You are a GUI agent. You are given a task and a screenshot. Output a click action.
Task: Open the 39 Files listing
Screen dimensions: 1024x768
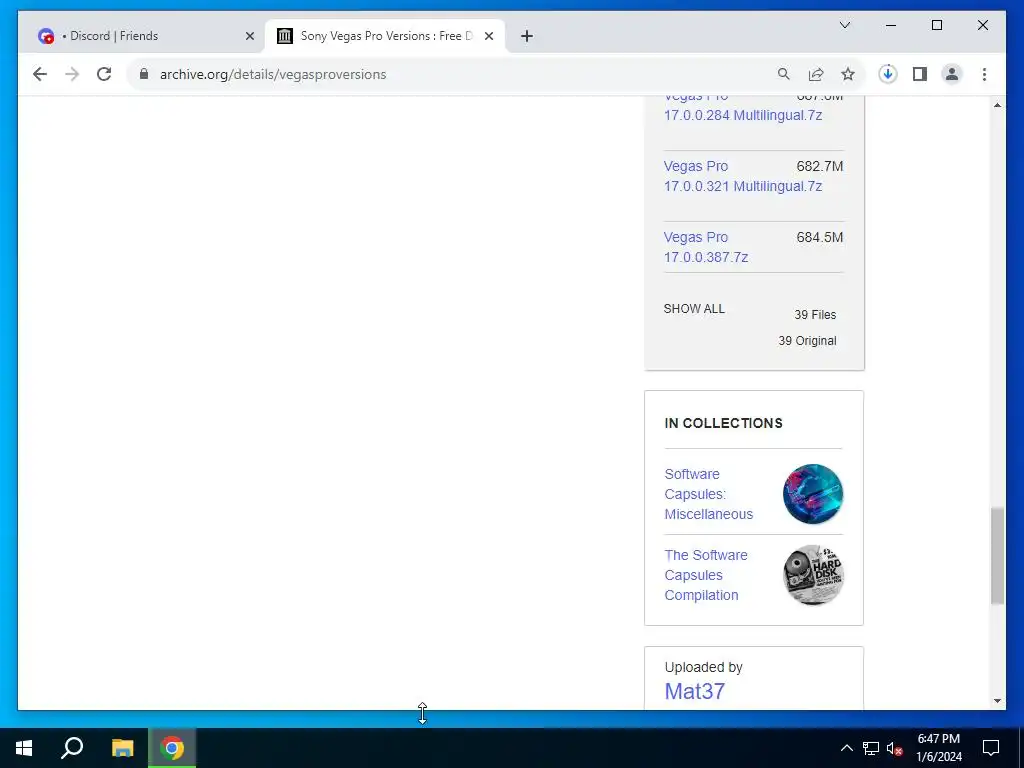tap(815, 315)
